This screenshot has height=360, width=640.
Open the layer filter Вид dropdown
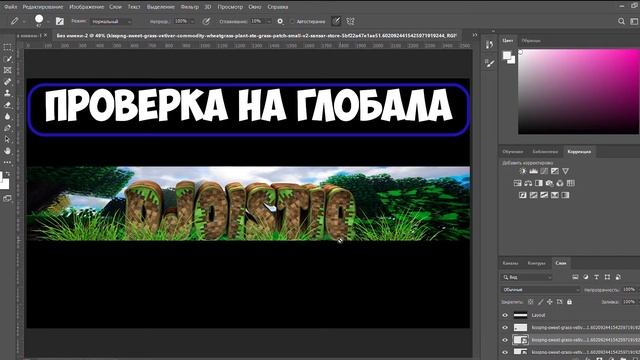527,277
